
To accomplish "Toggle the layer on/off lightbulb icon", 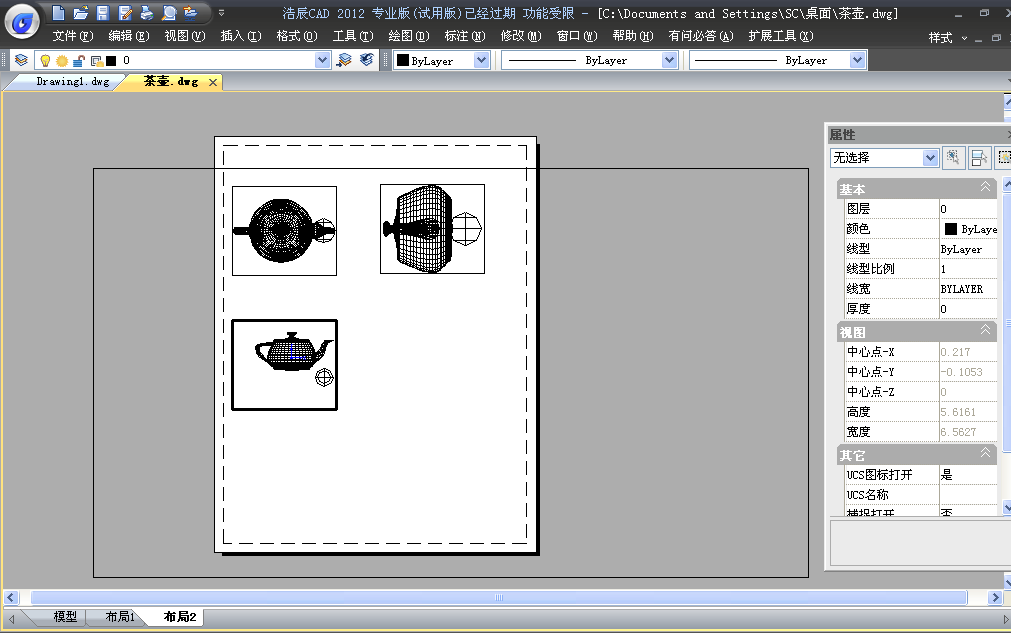I will coord(45,61).
